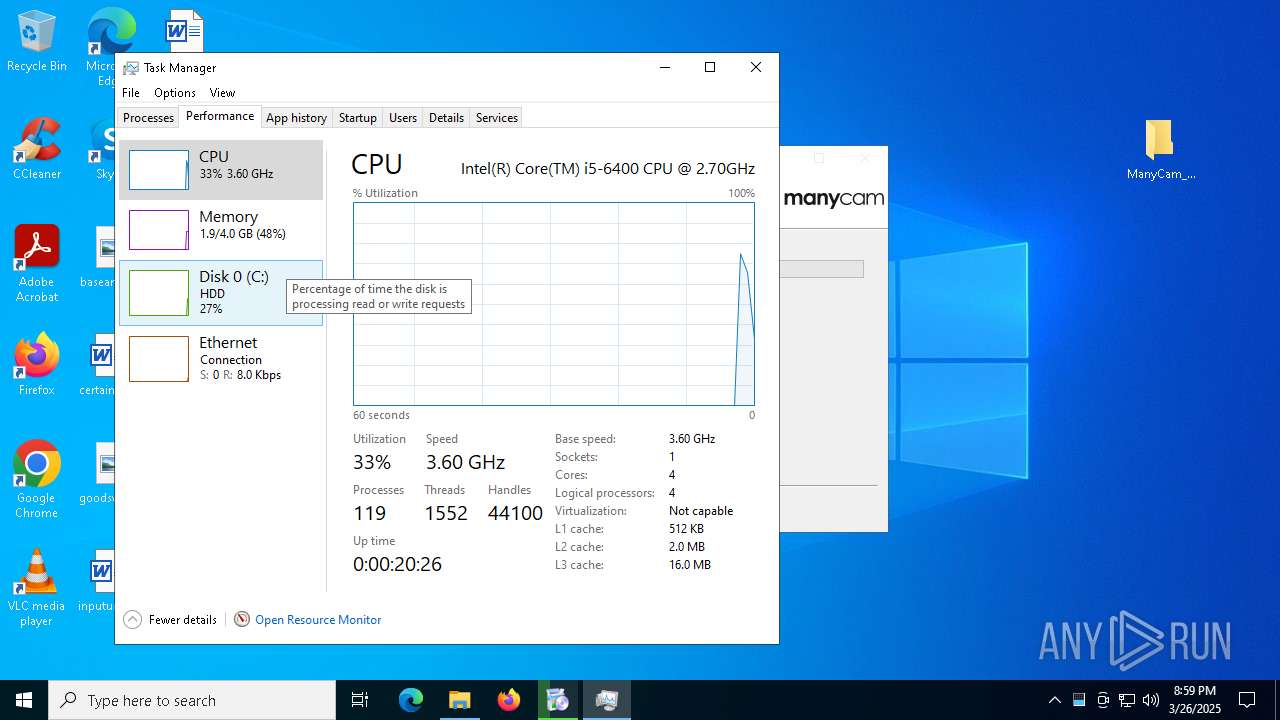Click the Virtualization 'Not capable' value
Image resolution: width=1280 pixels, height=720 pixels.
coord(701,511)
